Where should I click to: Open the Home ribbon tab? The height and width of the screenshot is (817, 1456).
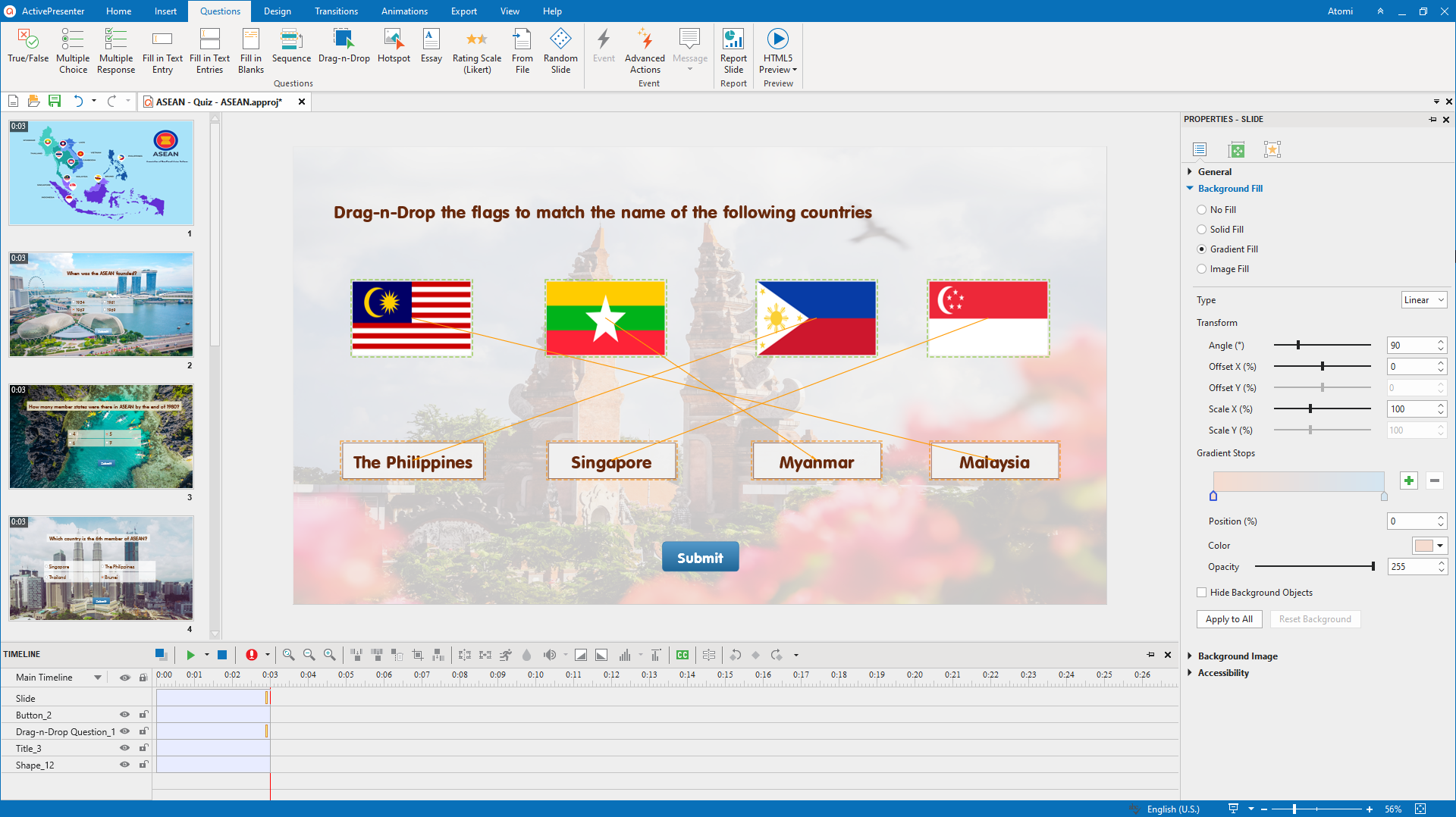coord(118,11)
